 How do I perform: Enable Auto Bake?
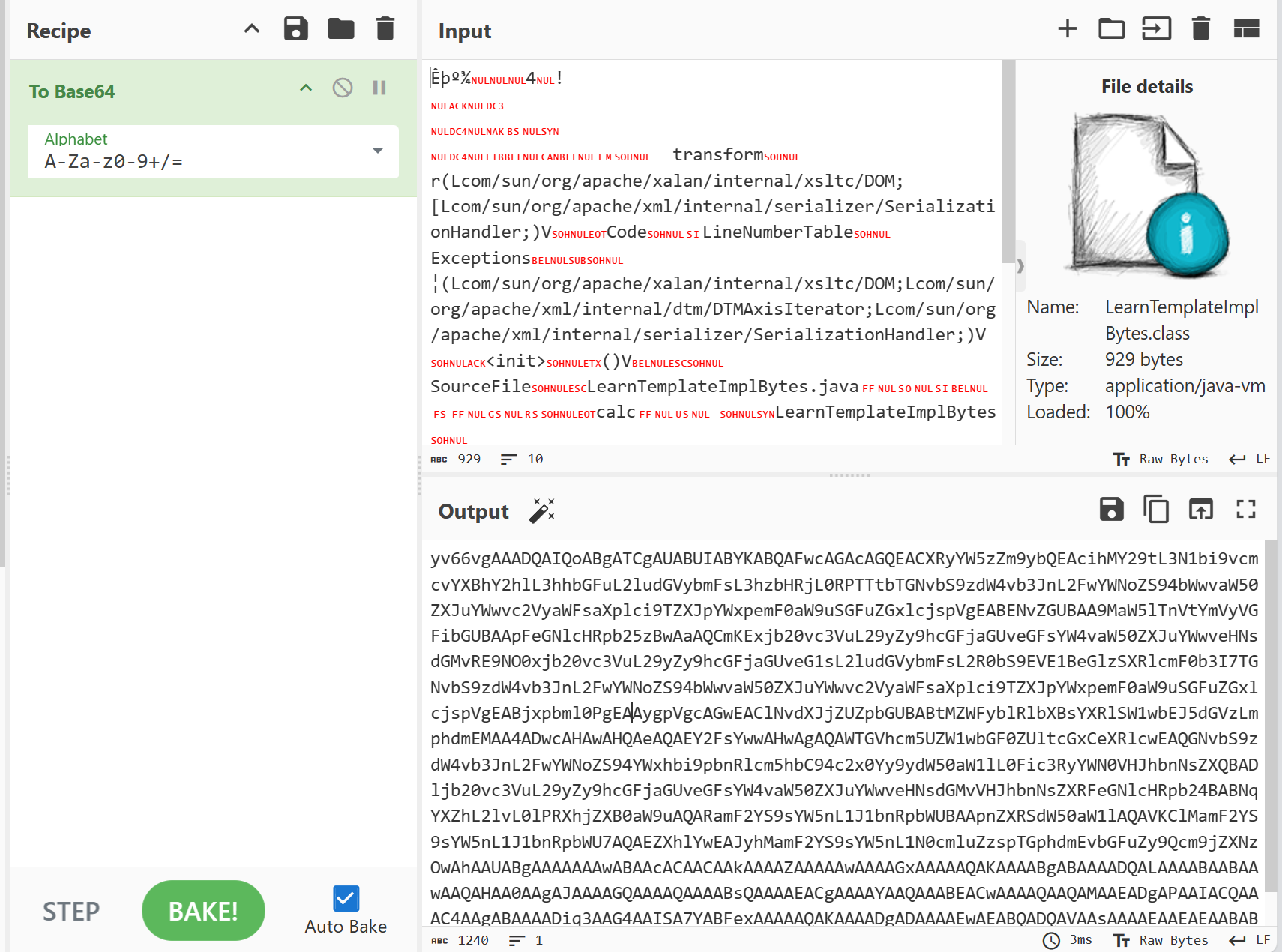(x=345, y=897)
